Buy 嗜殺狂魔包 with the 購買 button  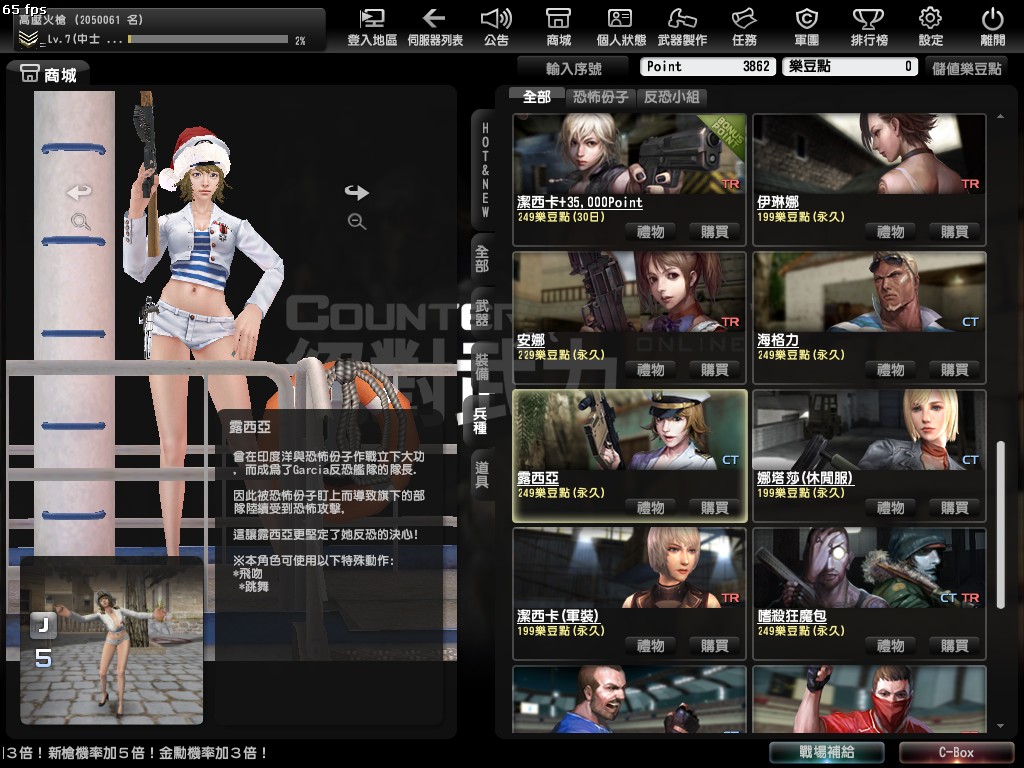(x=955, y=646)
